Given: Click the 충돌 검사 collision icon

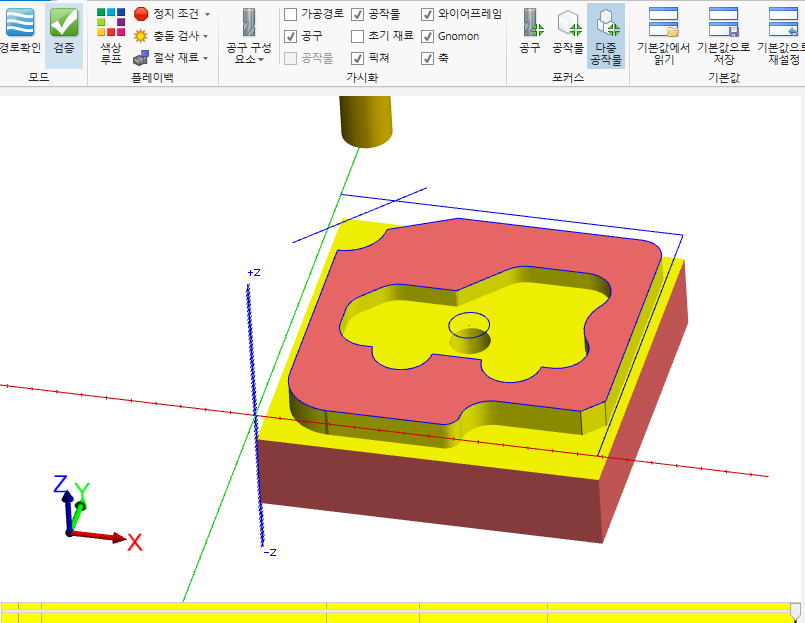Looking at the screenshot, I should click(141, 36).
